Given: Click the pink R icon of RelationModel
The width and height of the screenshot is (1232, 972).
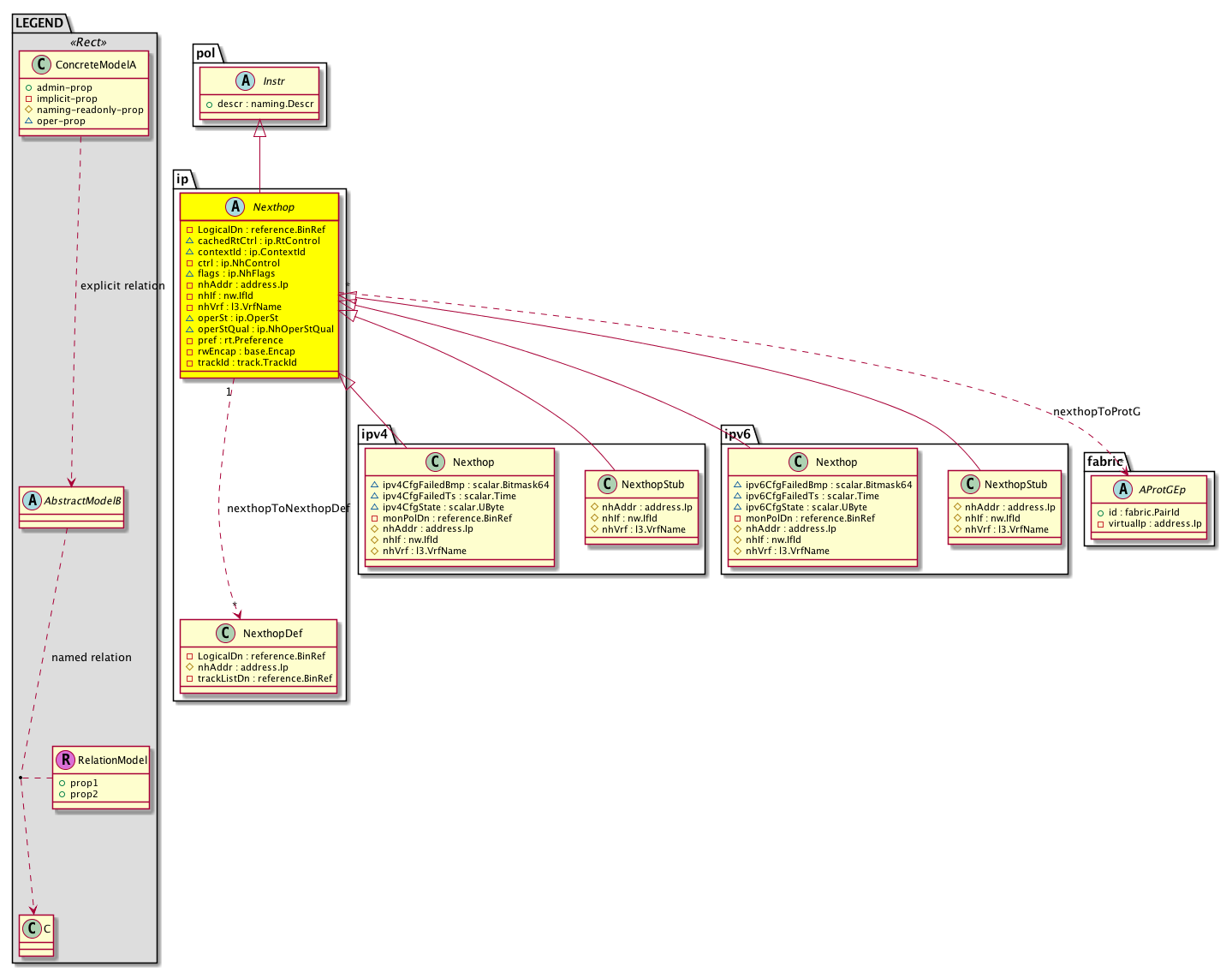Looking at the screenshot, I should coord(65,760).
